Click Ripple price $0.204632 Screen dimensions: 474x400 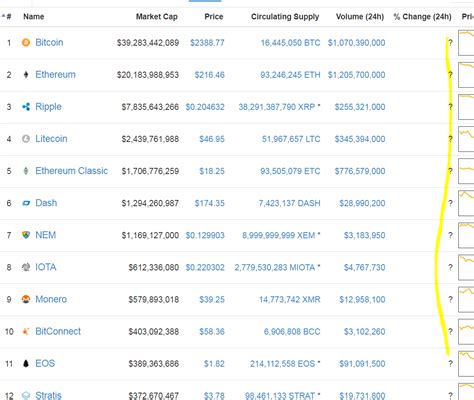(x=205, y=107)
